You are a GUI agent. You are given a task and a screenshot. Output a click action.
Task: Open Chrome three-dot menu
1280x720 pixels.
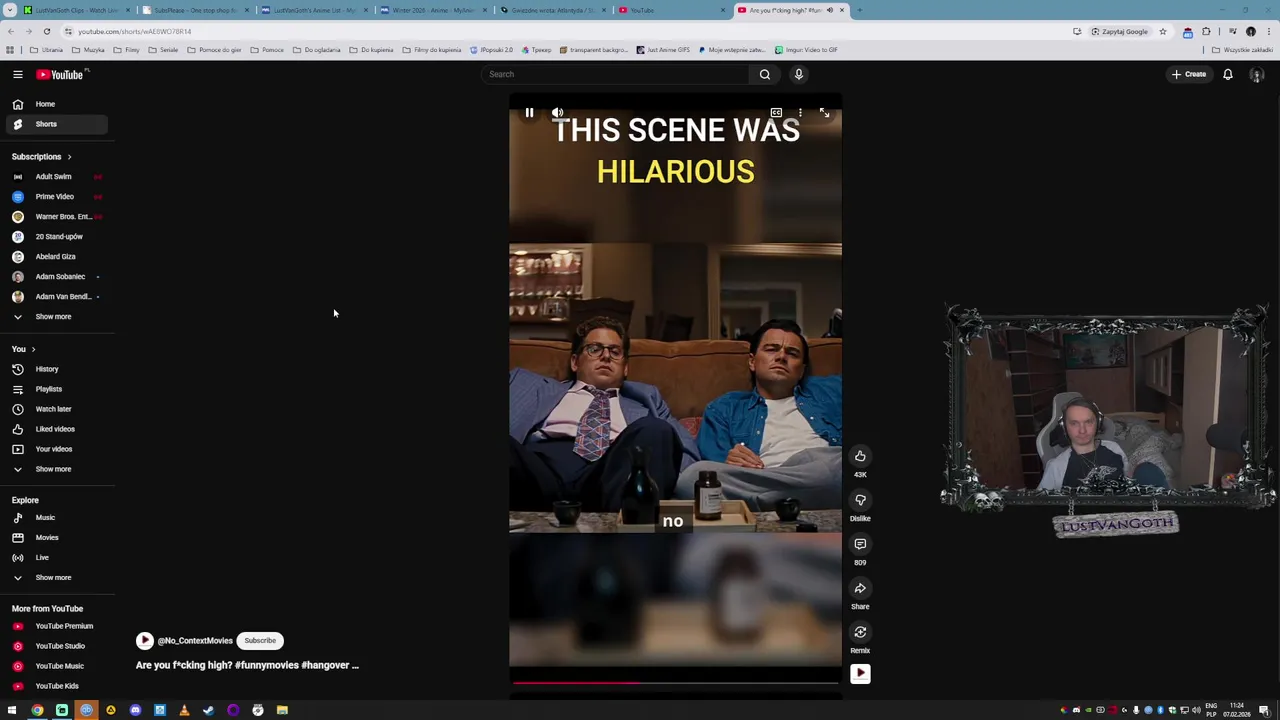pos(1268,31)
